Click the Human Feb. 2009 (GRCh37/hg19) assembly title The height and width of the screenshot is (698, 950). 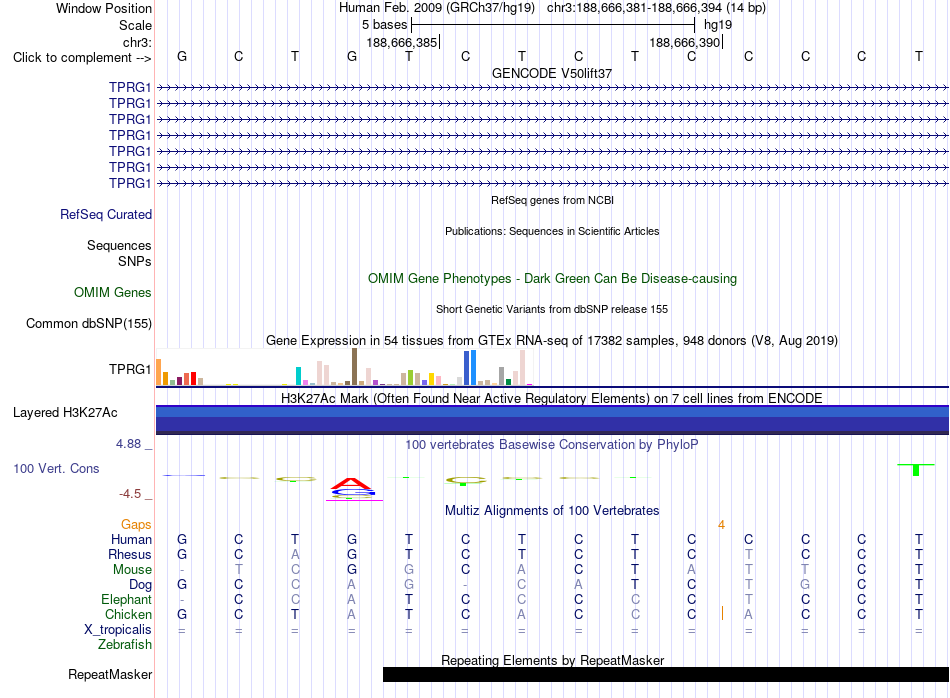(437, 8)
